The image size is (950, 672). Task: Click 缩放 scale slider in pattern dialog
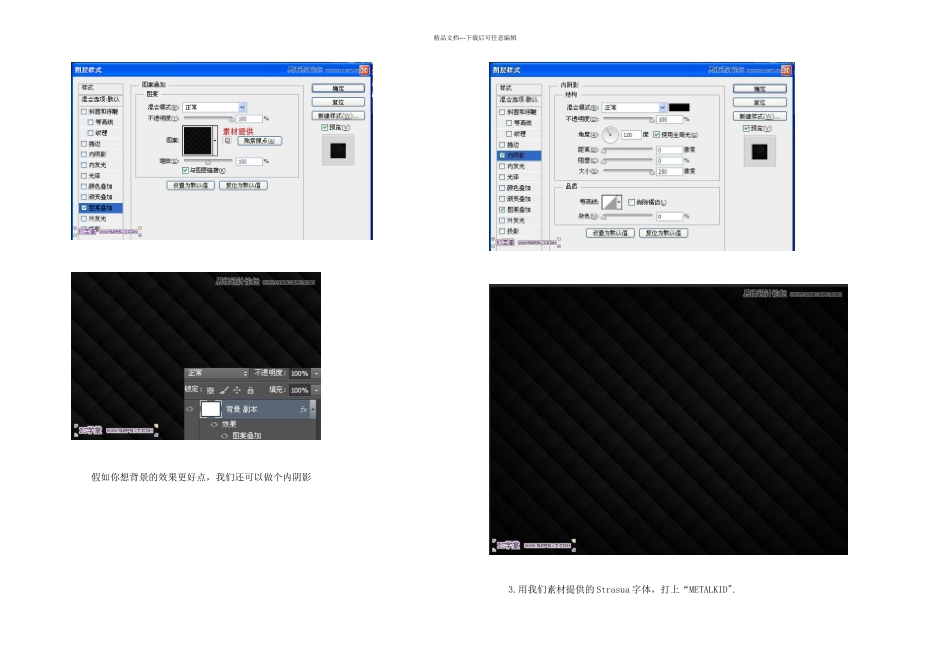[x=208, y=161]
